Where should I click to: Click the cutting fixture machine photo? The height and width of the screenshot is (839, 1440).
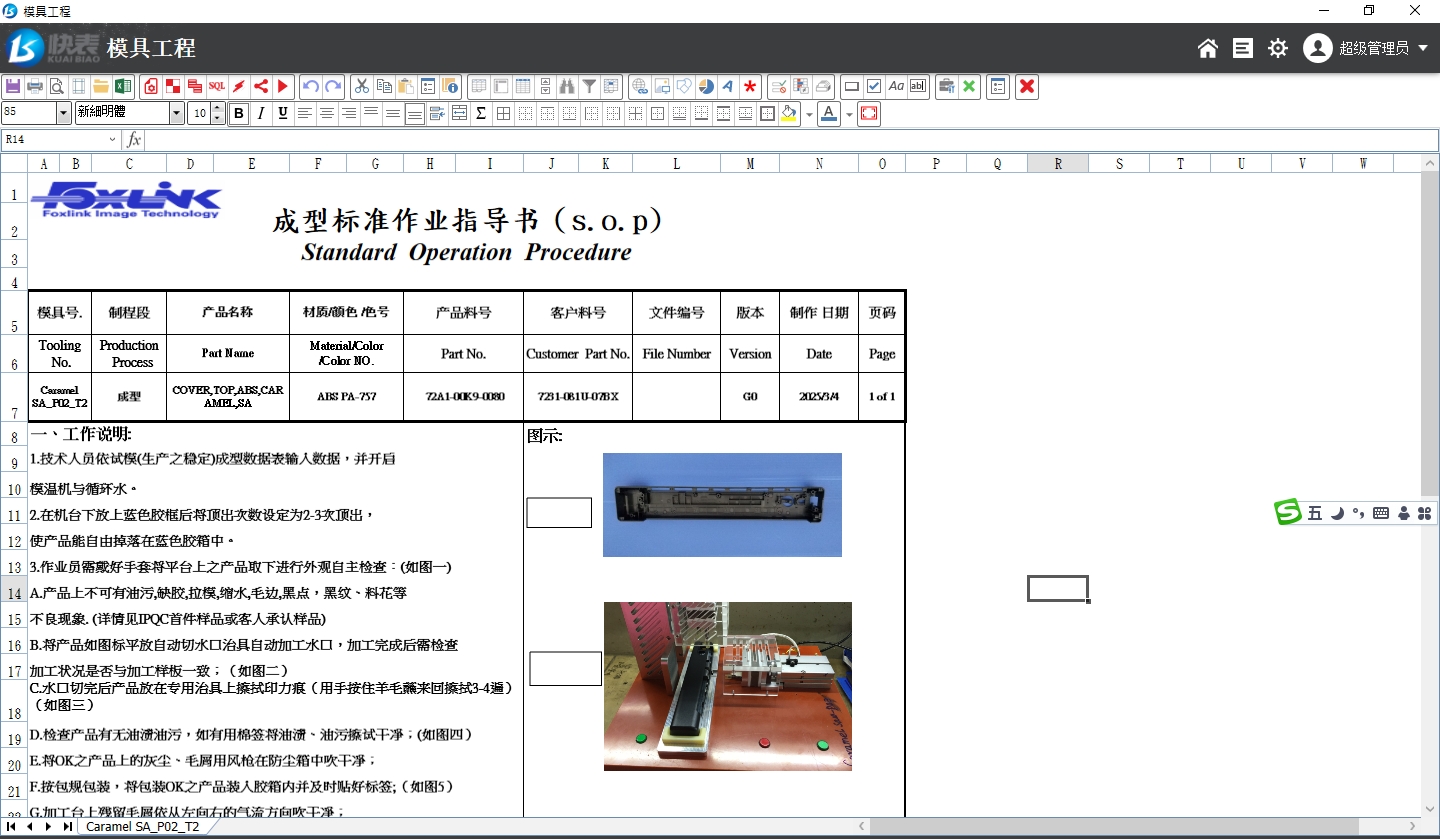(728, 686)
